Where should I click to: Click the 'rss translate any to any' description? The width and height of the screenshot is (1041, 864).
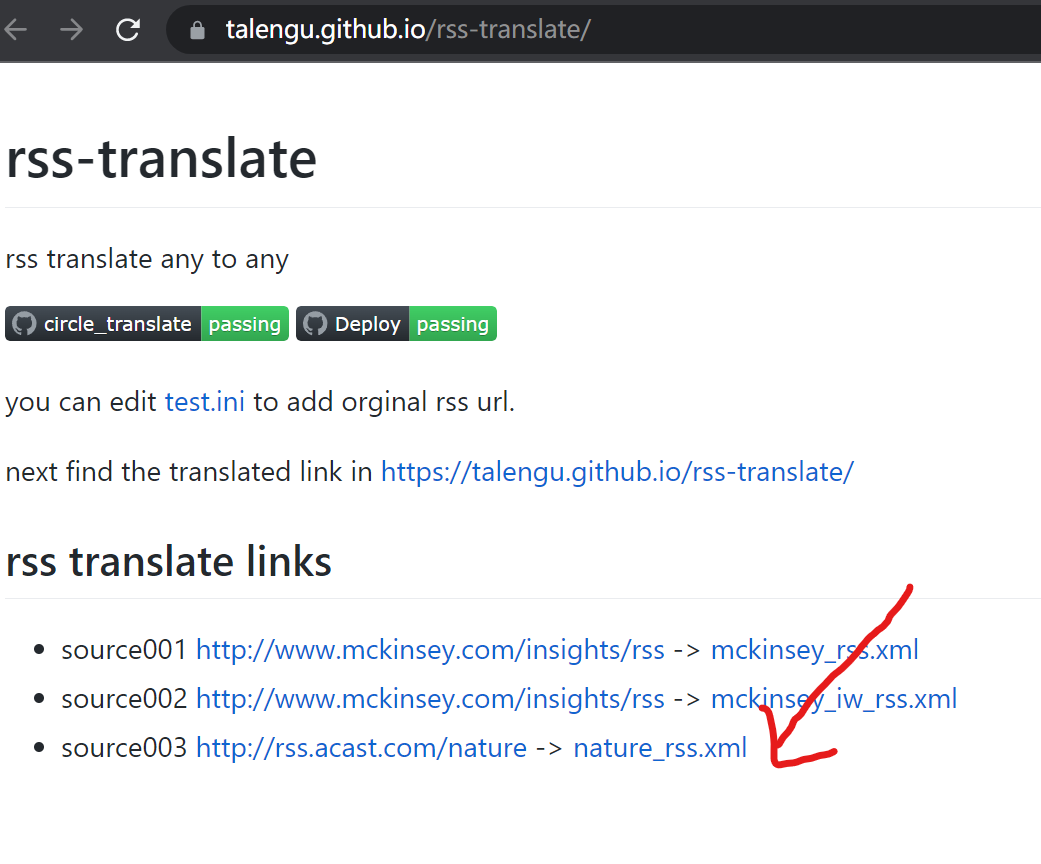(147, 259)
